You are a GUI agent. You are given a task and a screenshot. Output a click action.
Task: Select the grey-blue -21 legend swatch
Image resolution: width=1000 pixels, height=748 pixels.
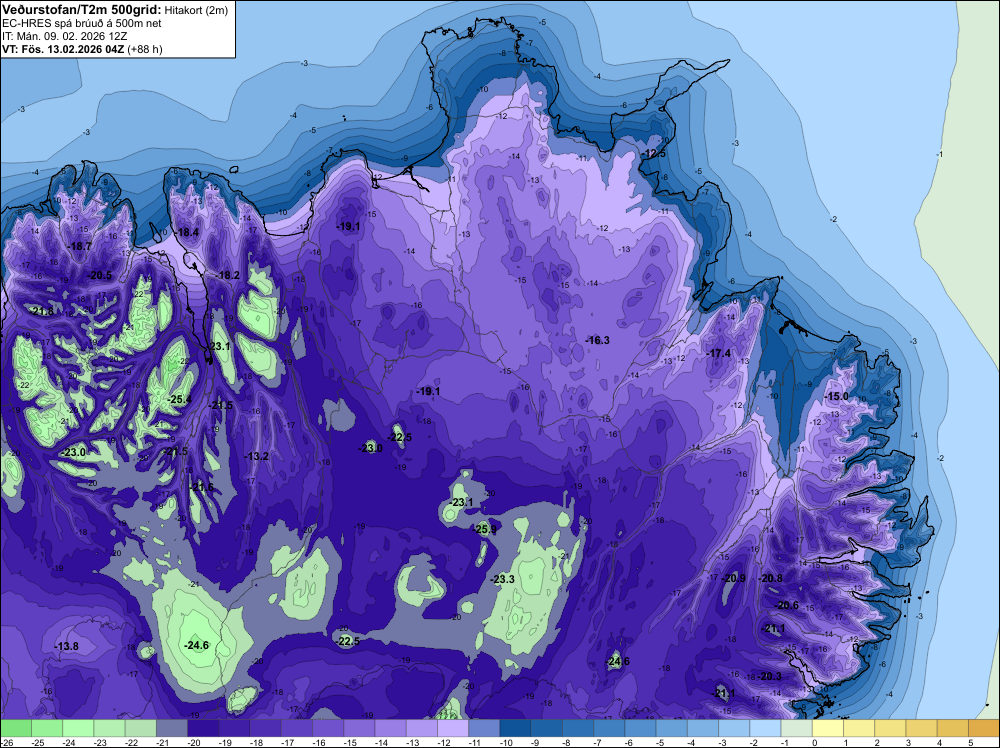(172, 728)
